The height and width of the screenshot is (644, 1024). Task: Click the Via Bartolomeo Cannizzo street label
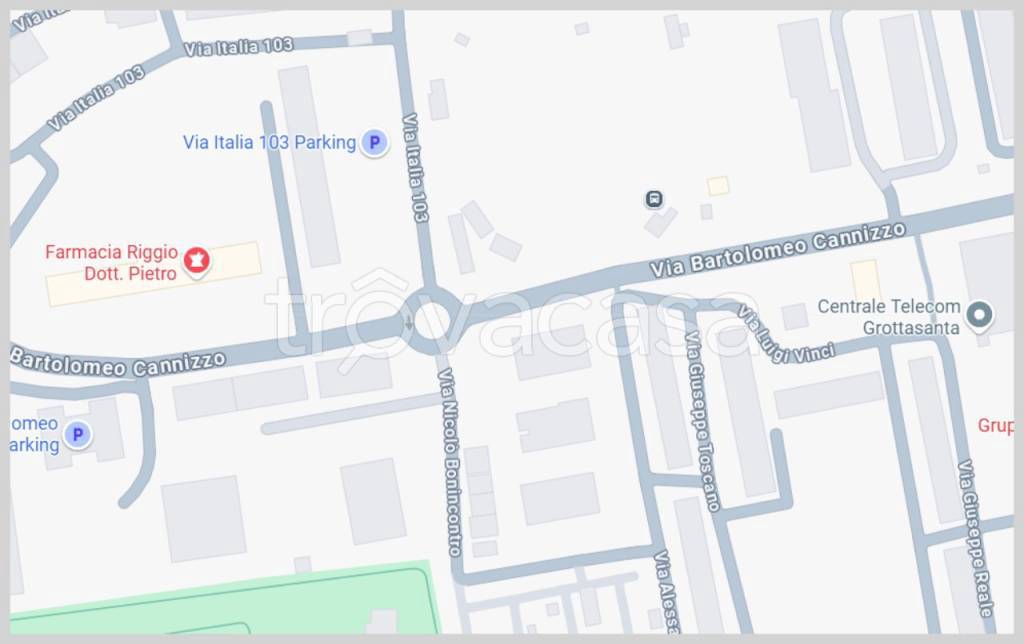click(778, 248)
